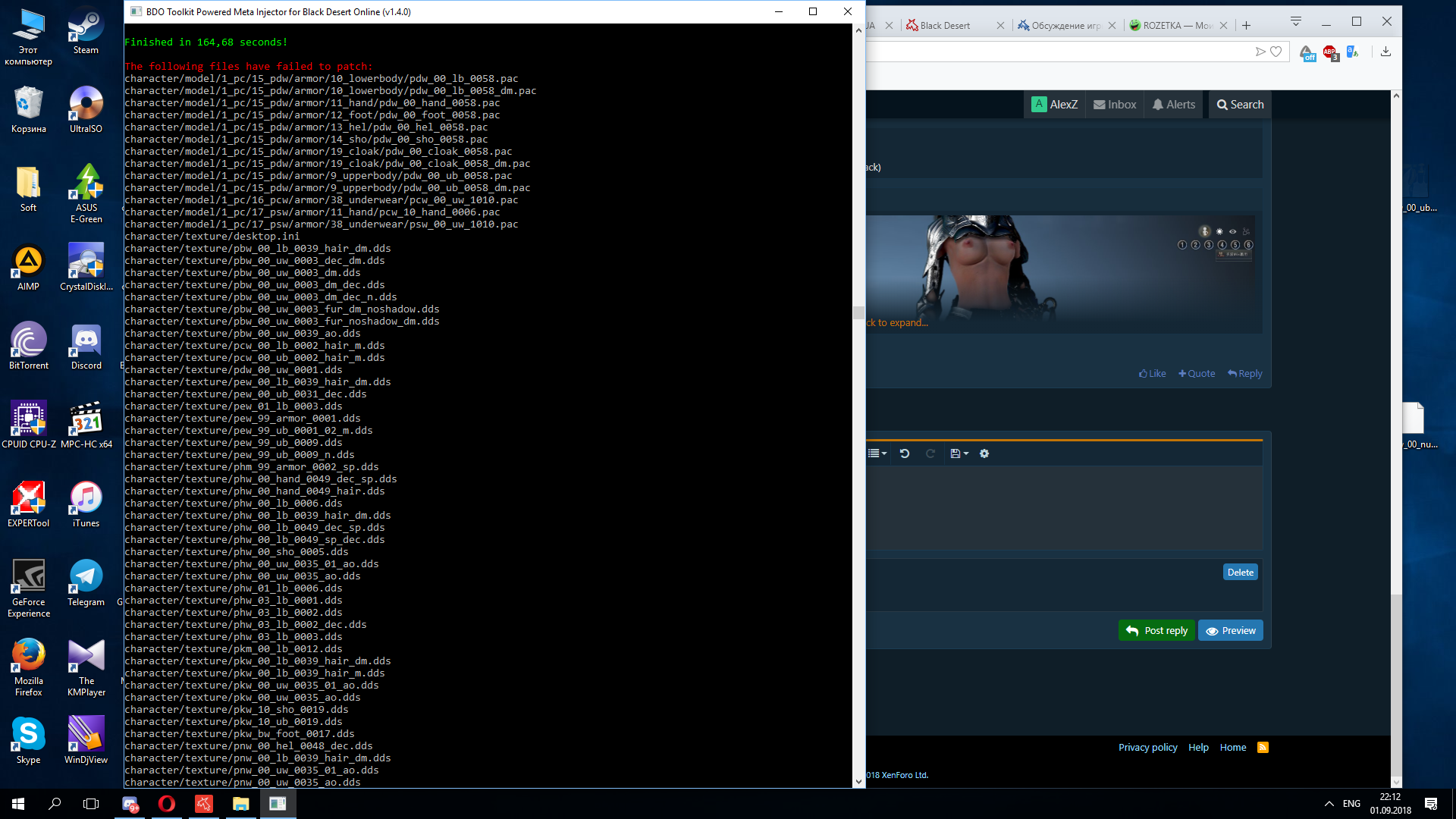Click the console window vertical scrollbar thumb
The width and height of the screenshot is (1456, 819).
[858, 312]
